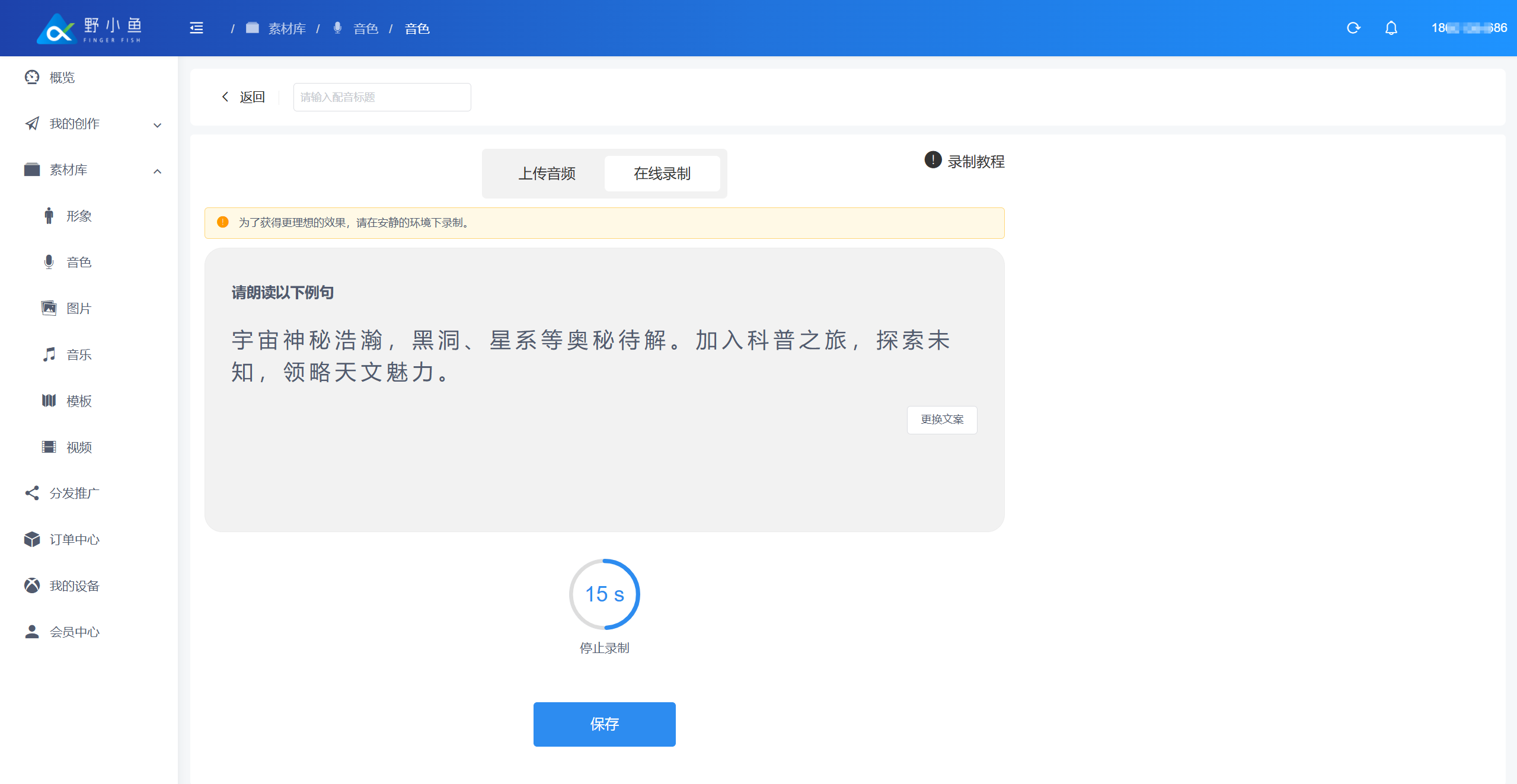Open 图片 picture library item
1517x784 pixels.
click(x=79, y=308)
